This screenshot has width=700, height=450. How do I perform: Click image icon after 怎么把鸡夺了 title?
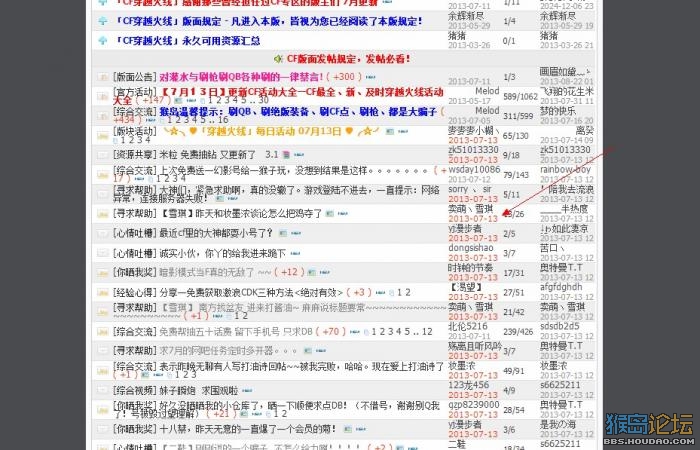point(329,214)
